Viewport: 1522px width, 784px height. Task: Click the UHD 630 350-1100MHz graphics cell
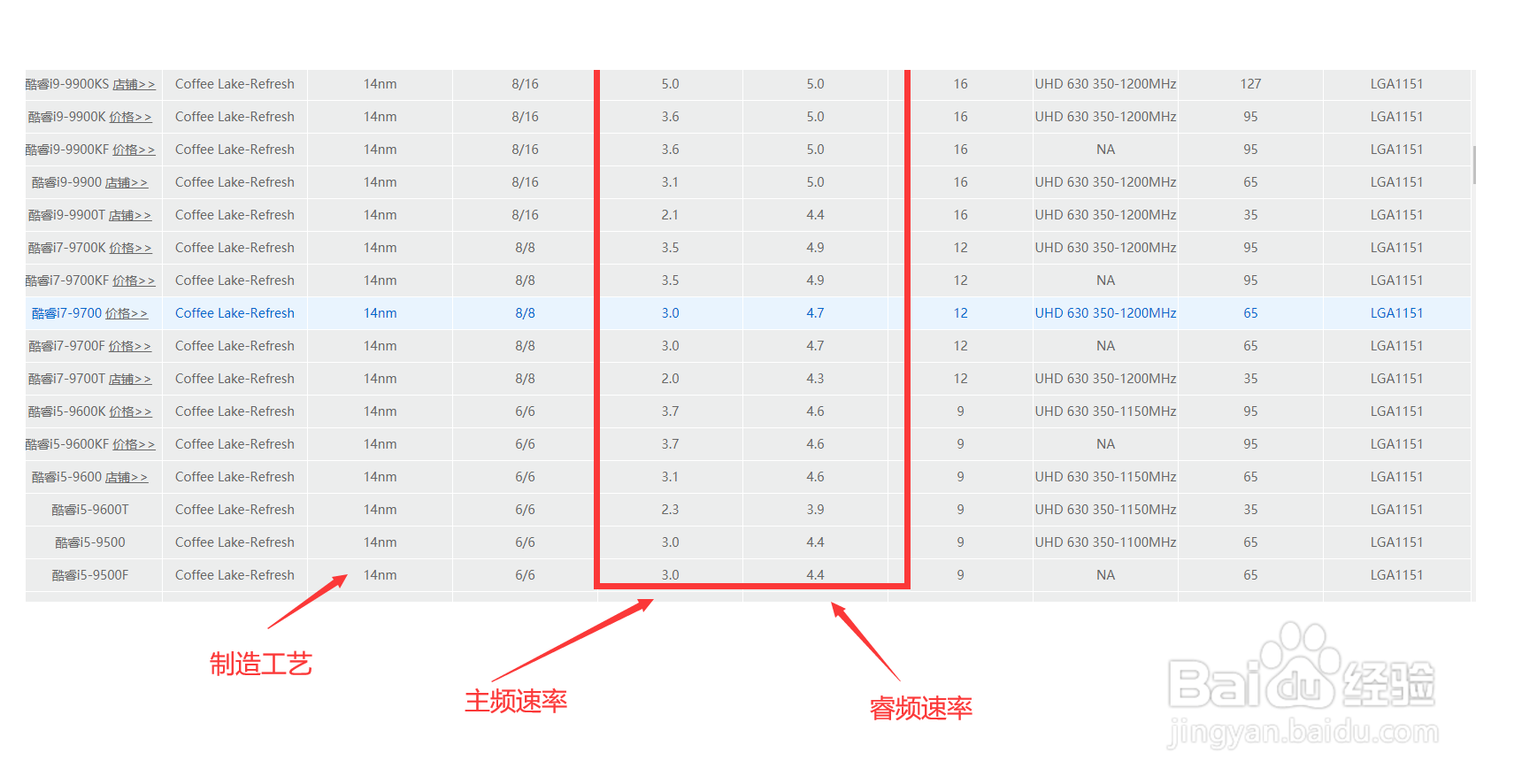coord(1105,542)
